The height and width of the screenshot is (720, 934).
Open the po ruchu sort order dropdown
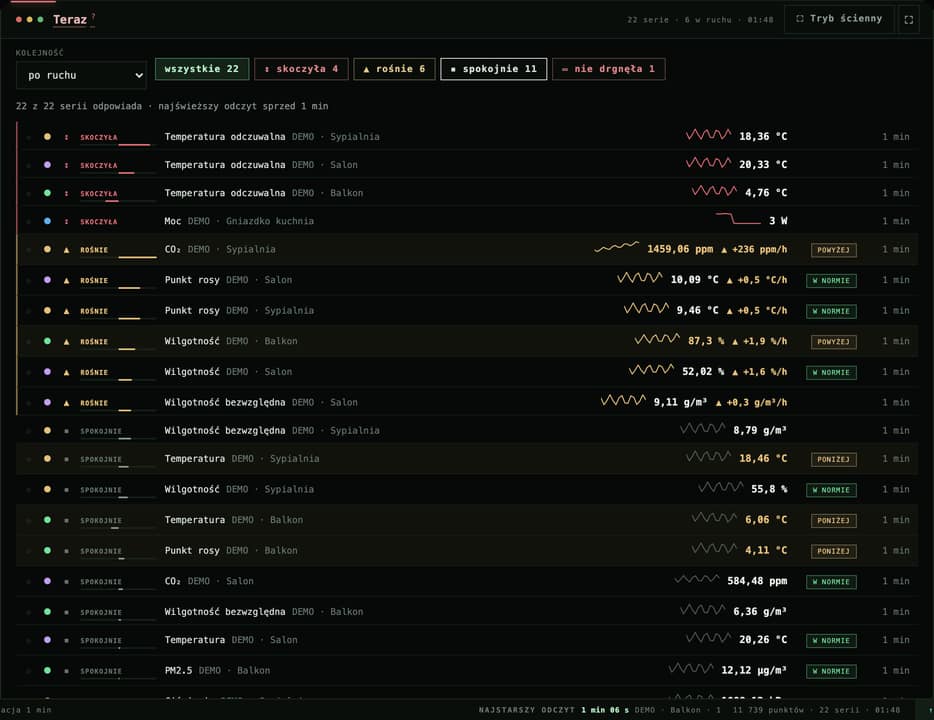(82, 76)
